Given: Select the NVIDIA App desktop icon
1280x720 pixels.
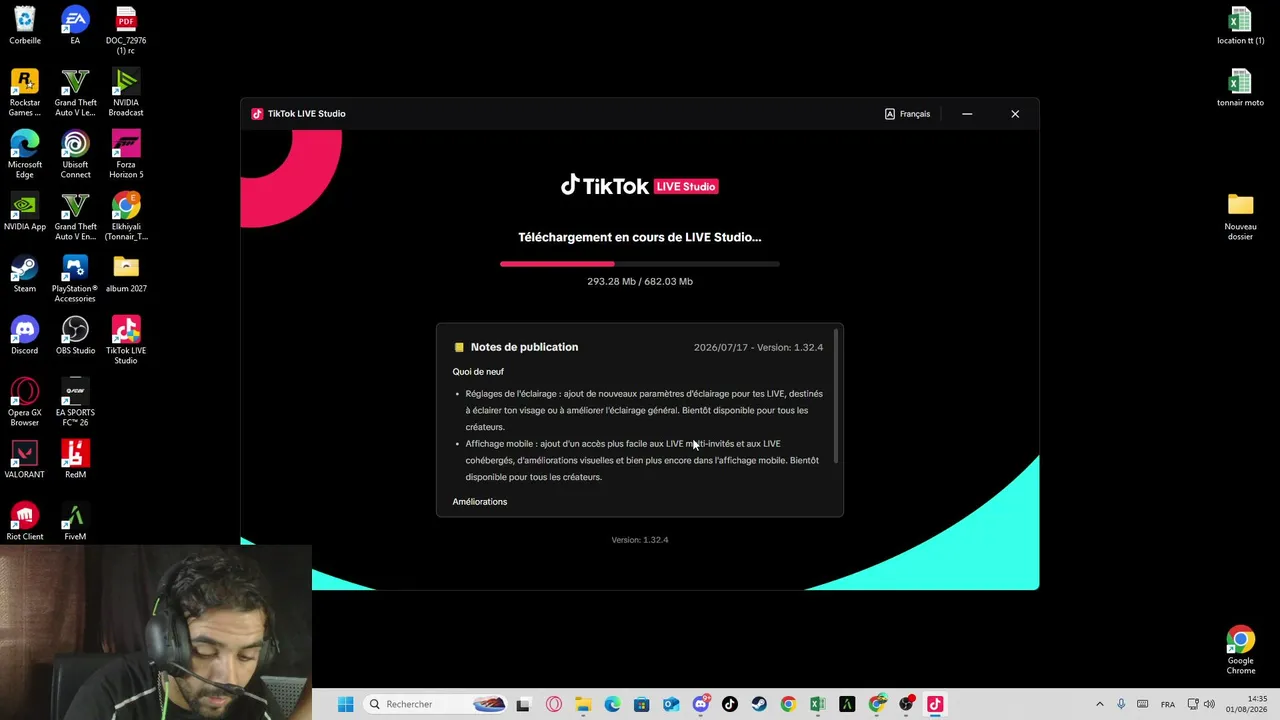Looking at the screenshot, I should tap(25, 212).
